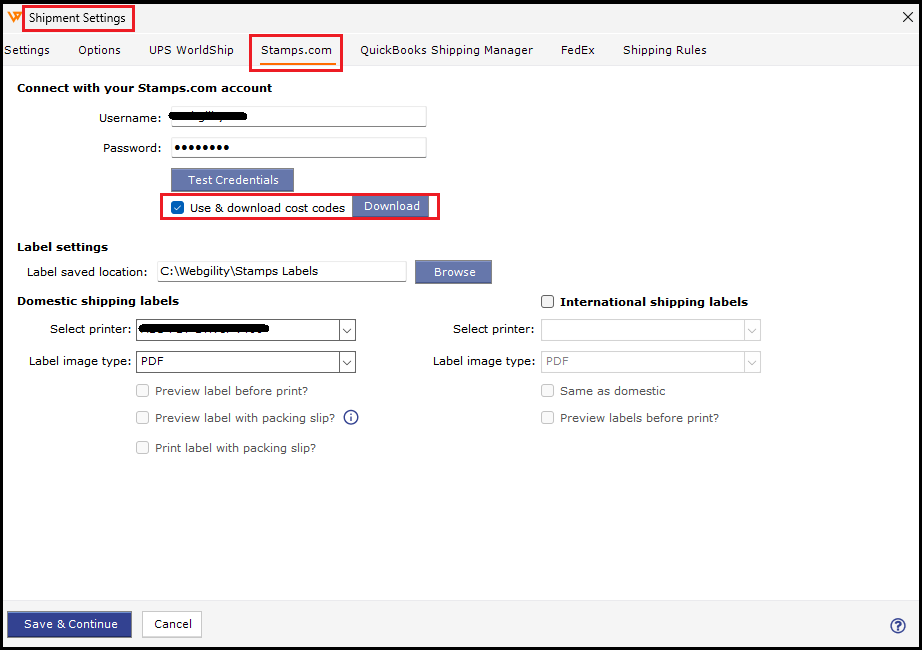Uncheck Use & download cost codes
Screen dimensions: 922x650
click(x=178, y=208)
